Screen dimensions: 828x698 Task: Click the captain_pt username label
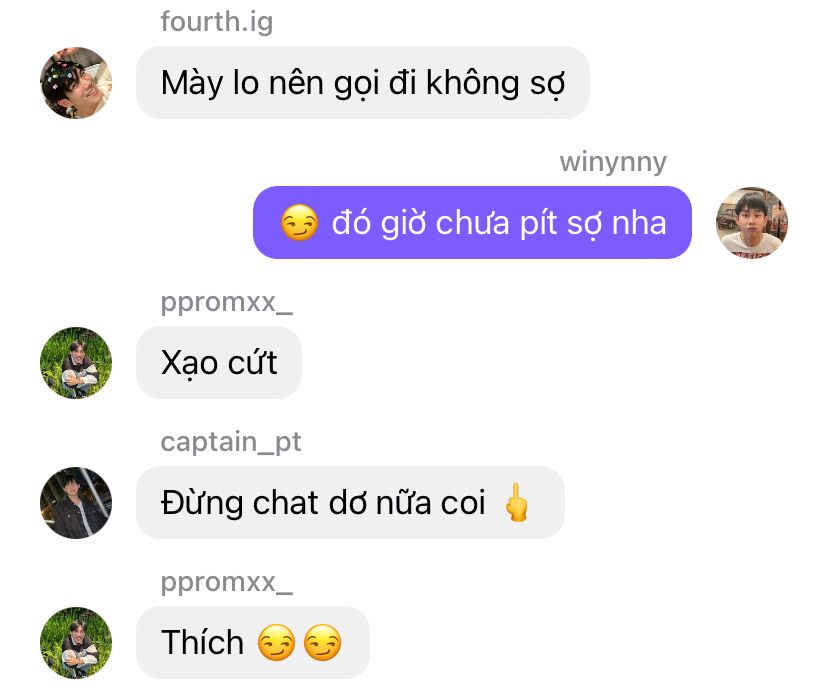pyautogui.click(x=231, y=442)
